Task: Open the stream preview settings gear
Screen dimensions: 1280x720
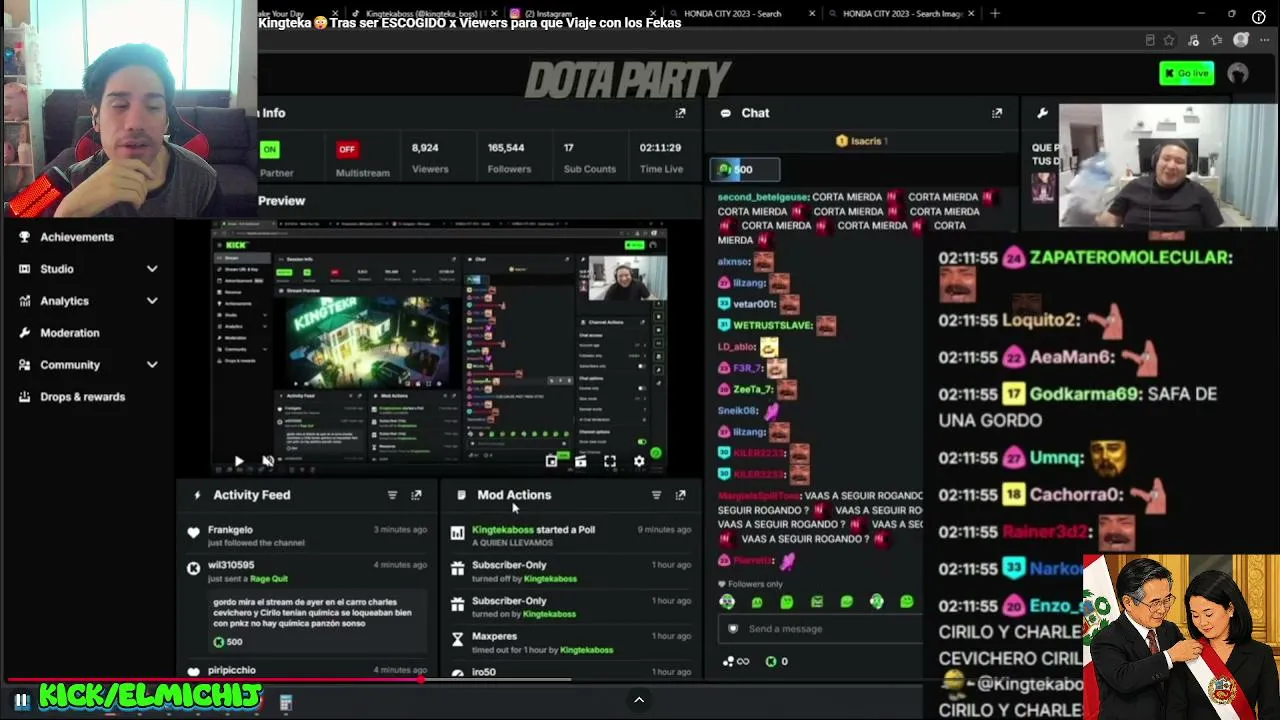Action: coord(639,461)
